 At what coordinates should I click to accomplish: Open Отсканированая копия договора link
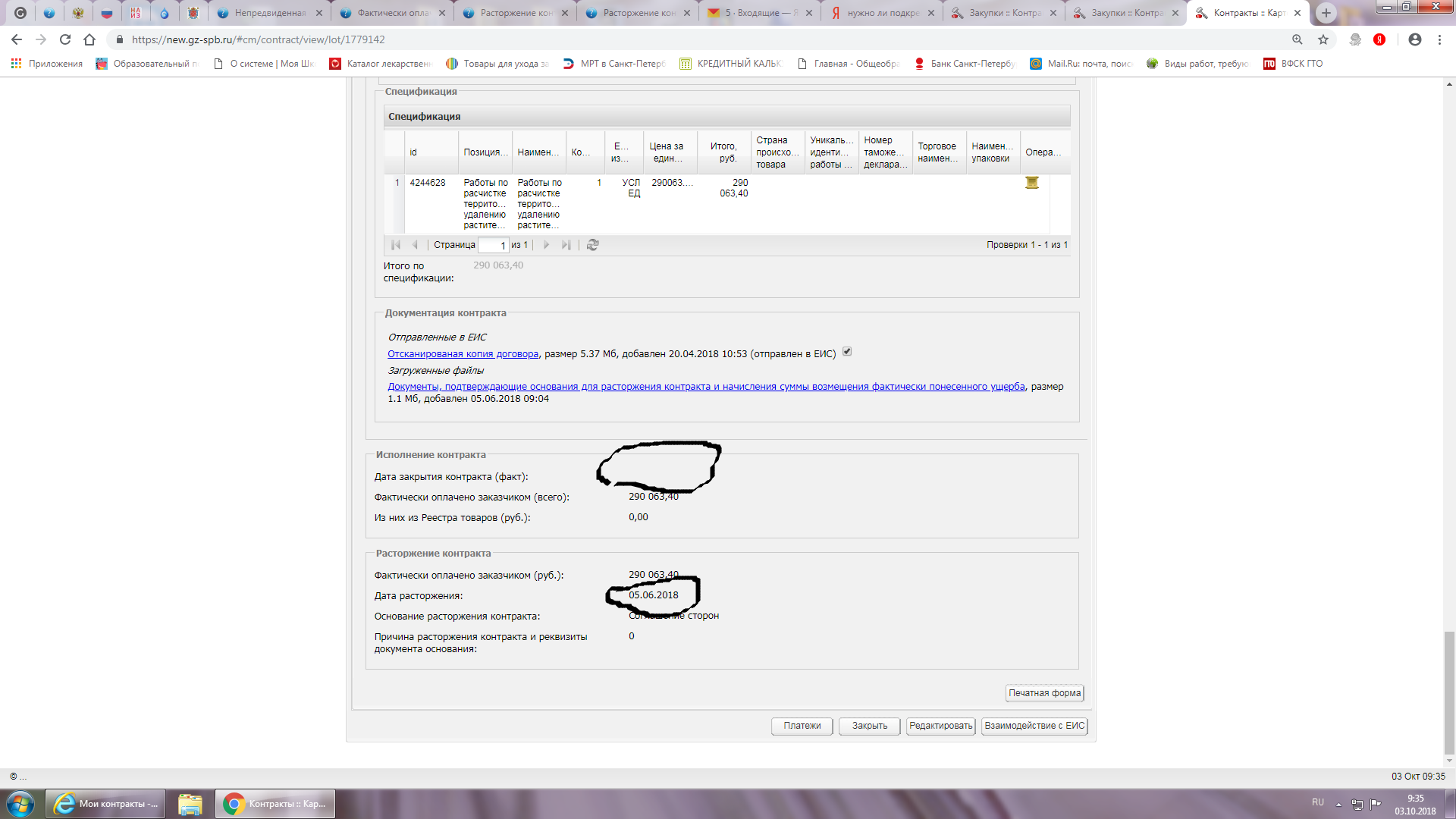(463, 354)
